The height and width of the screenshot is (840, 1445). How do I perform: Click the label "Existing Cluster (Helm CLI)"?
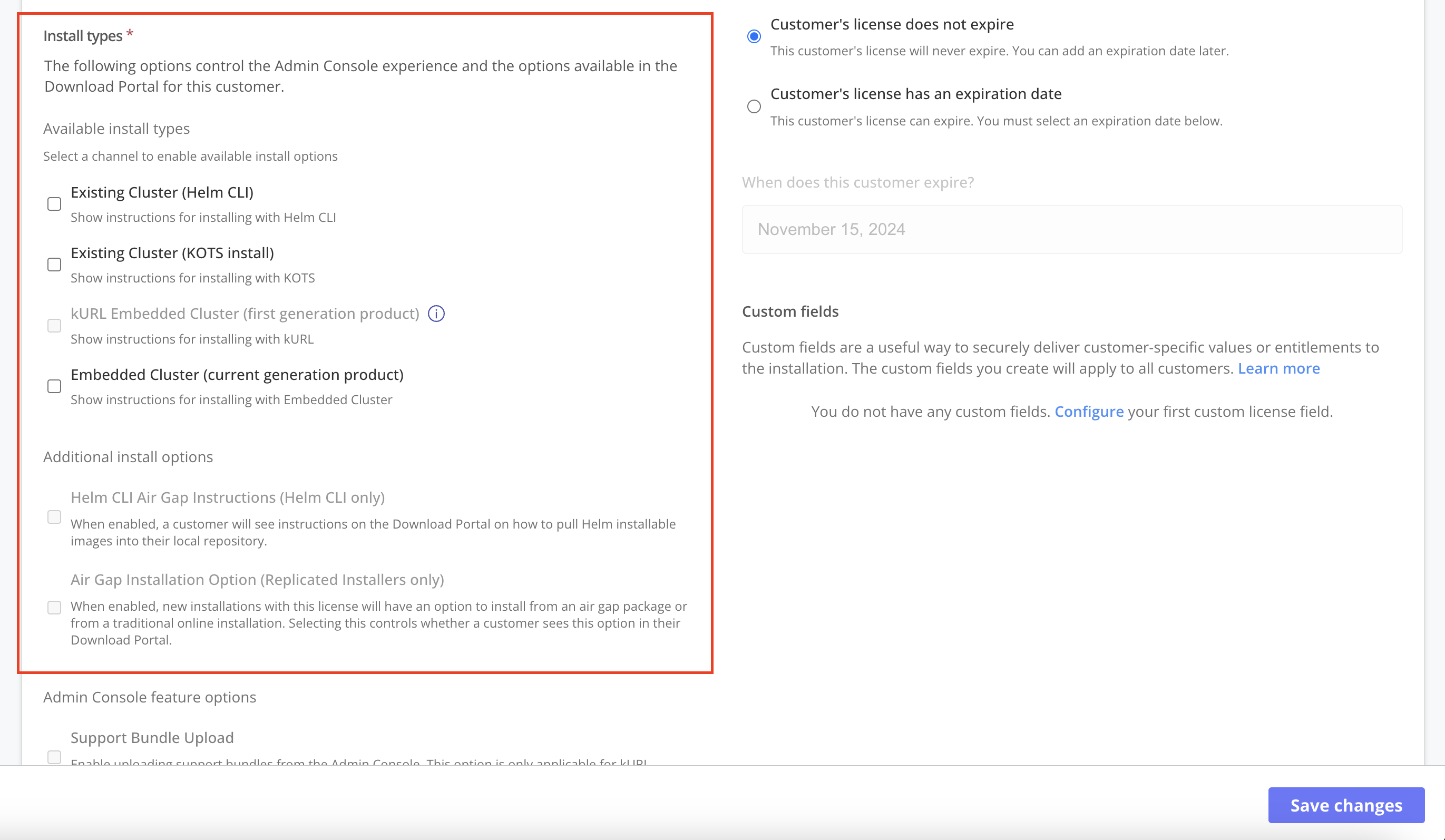[162, 192]
